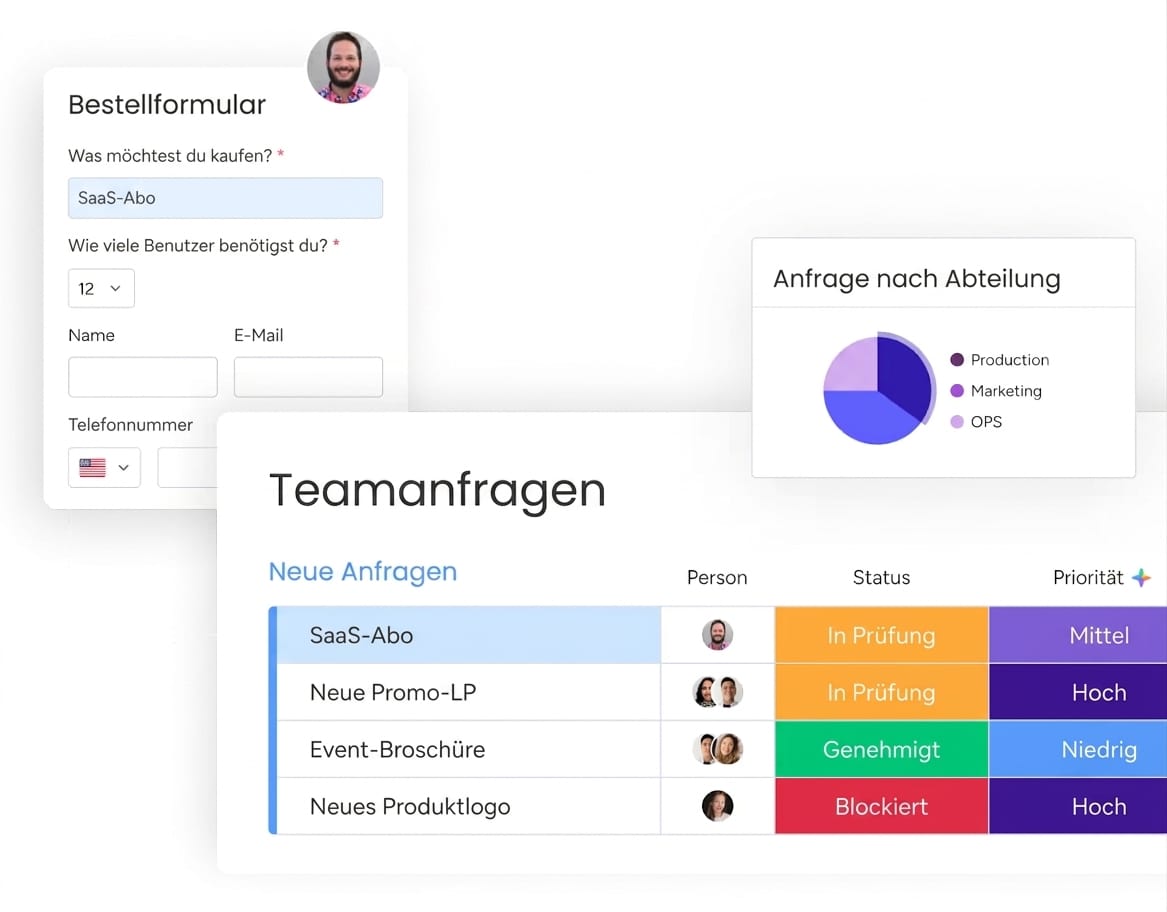Viewport: 1167px width, 912px height.
Task: Click the 'Wie viele Benutzer benötigst du?' label
Action: [198, 246]
